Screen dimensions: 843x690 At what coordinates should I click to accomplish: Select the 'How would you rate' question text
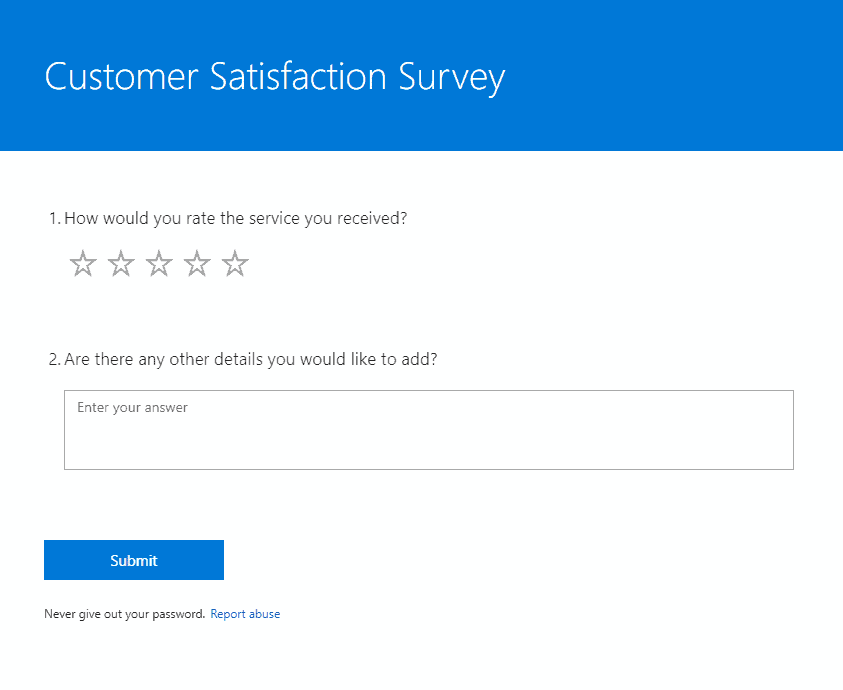(x=235, y=218)
